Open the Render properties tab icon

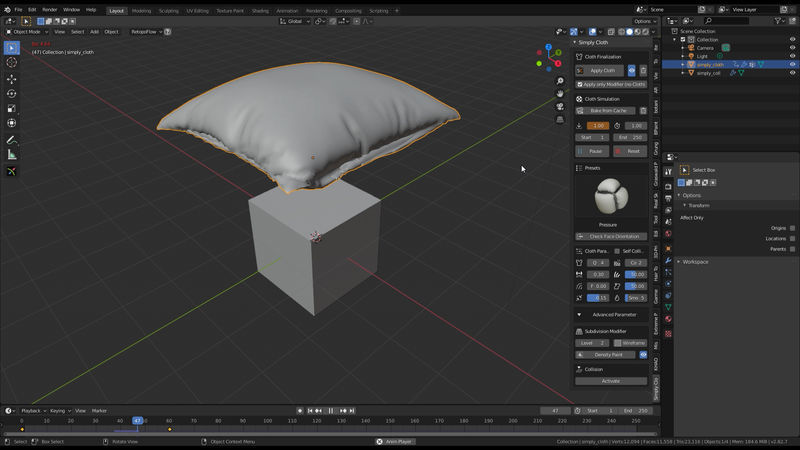[668, 187]
